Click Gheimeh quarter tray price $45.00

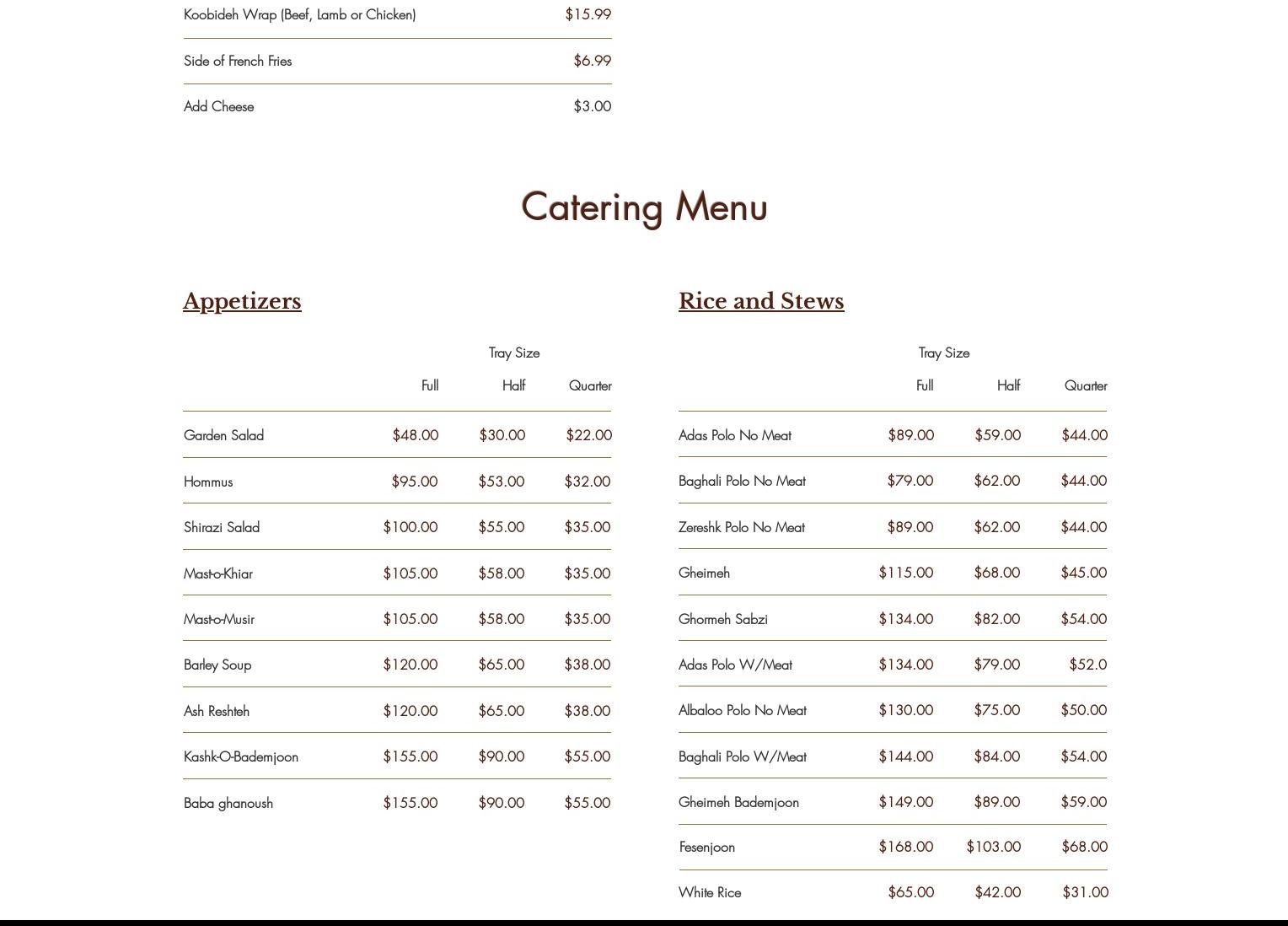[x=1083, y=573]
